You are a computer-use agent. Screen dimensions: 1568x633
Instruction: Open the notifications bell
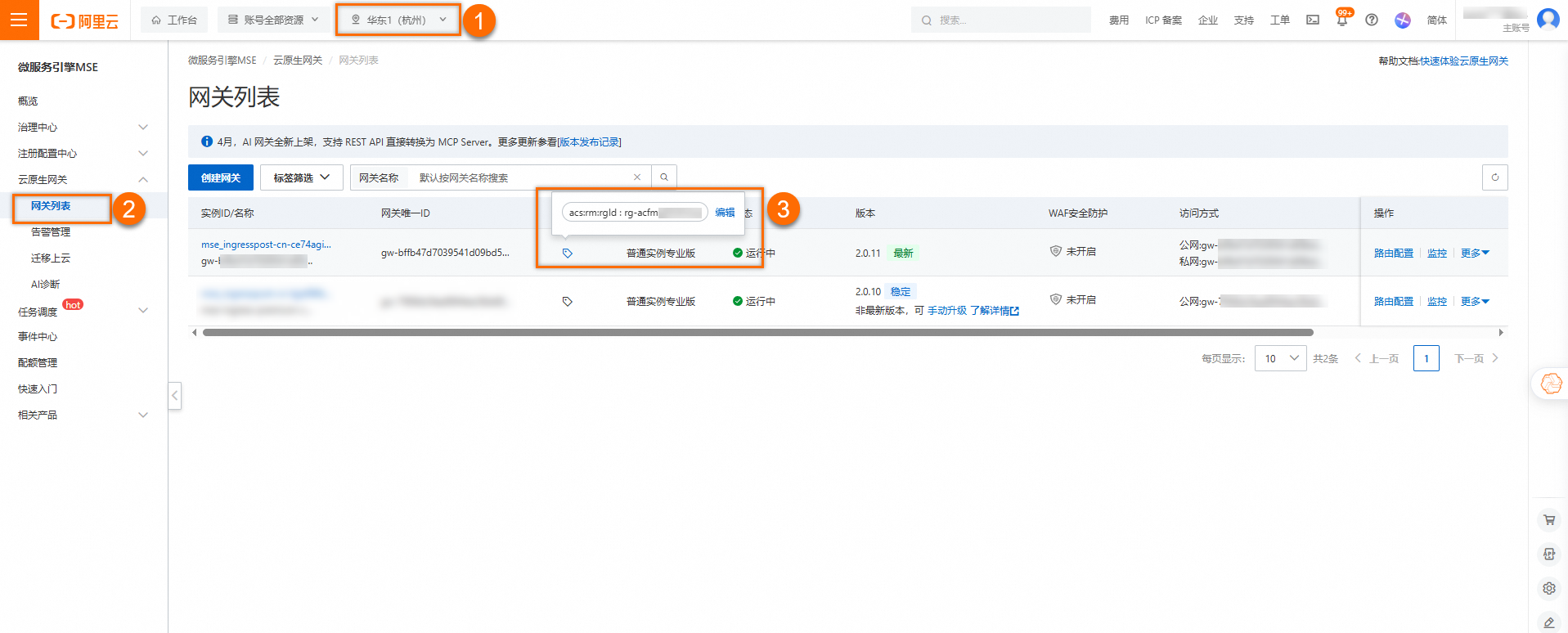tap(1342, 20)
